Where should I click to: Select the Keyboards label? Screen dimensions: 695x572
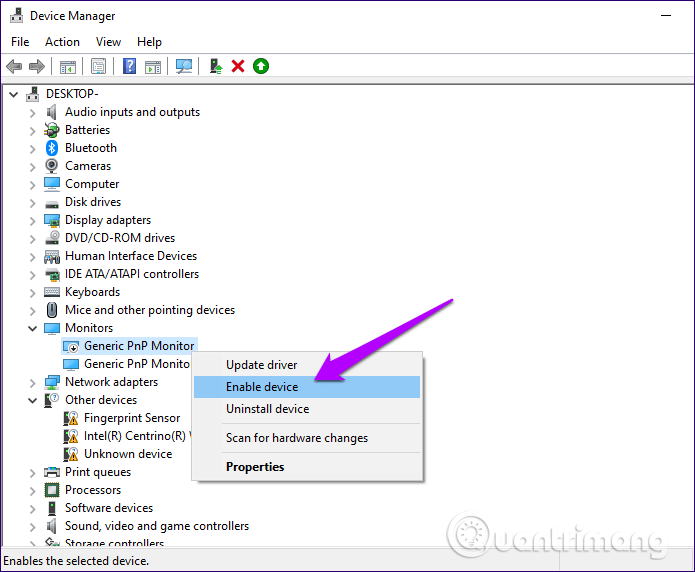click(93, 292)
